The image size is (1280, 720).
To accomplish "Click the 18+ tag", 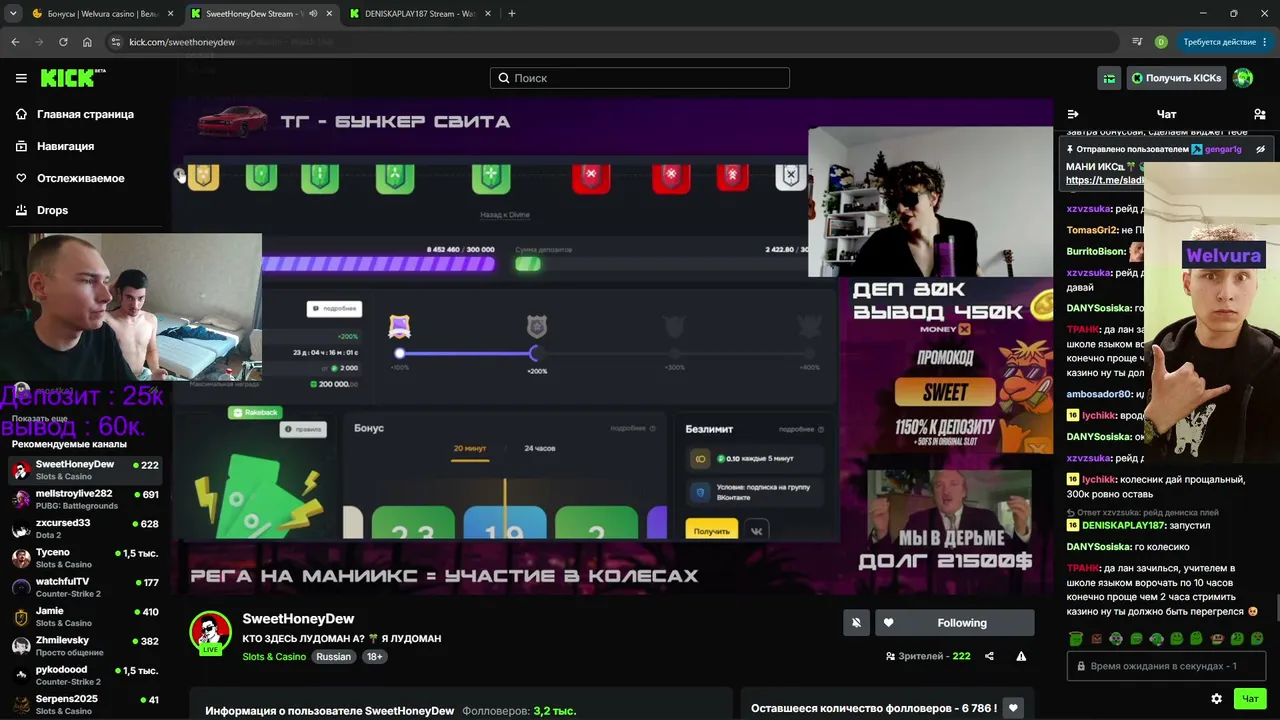I will [x=374, y=657].
